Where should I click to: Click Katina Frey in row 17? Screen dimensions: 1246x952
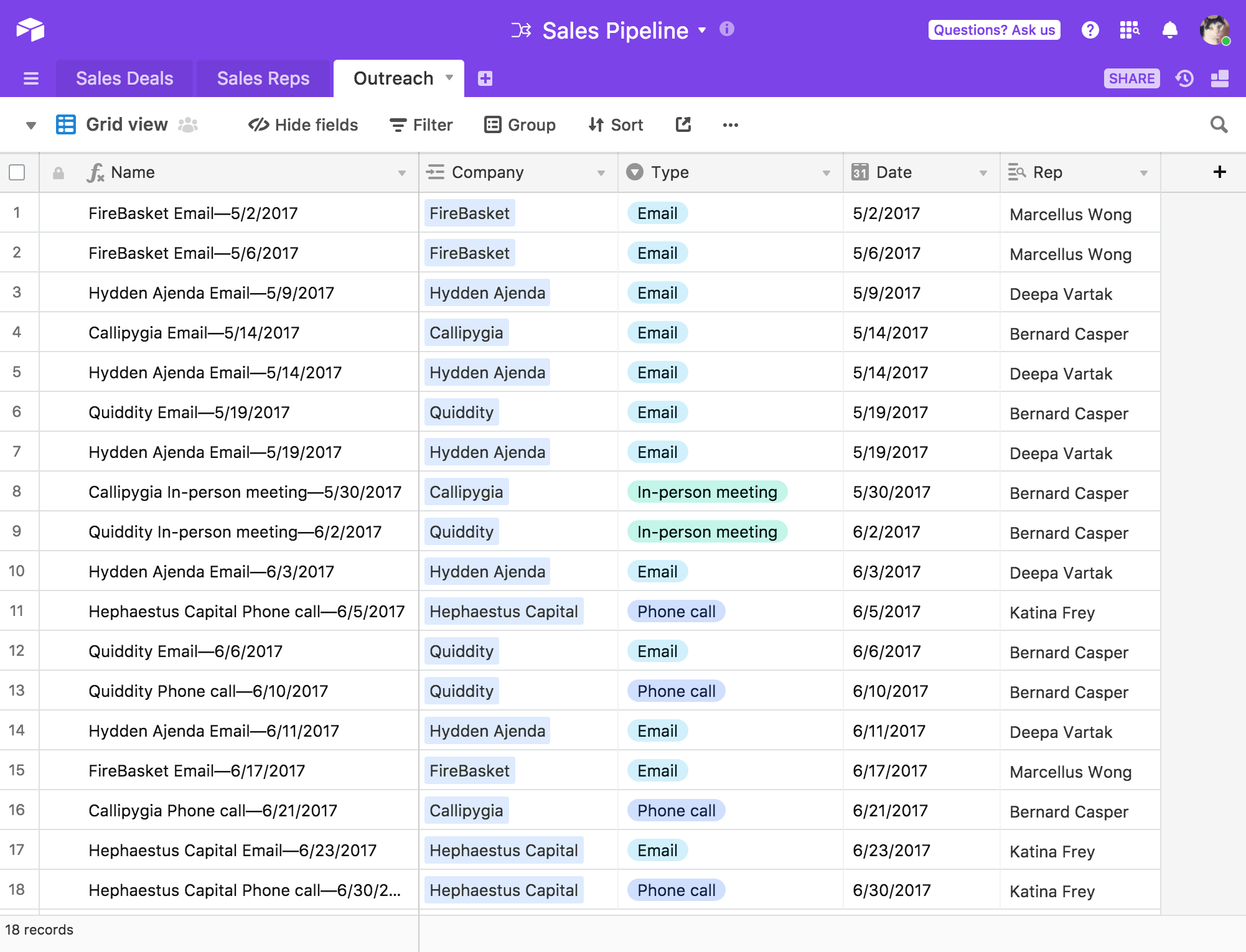tap(1052, 852)
